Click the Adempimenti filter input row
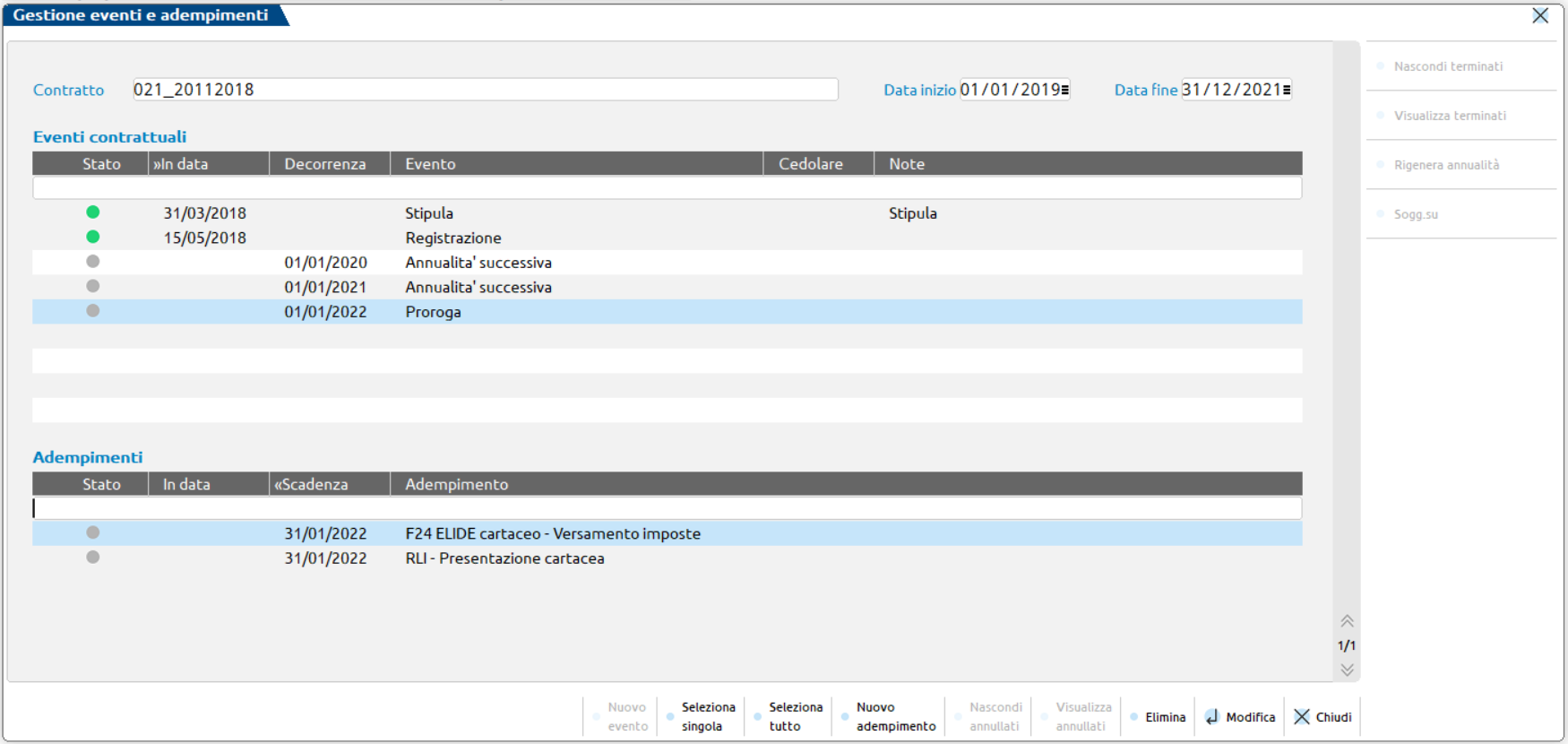The height and width of the screenshot is (744, 1568). (x=667, y=508)
